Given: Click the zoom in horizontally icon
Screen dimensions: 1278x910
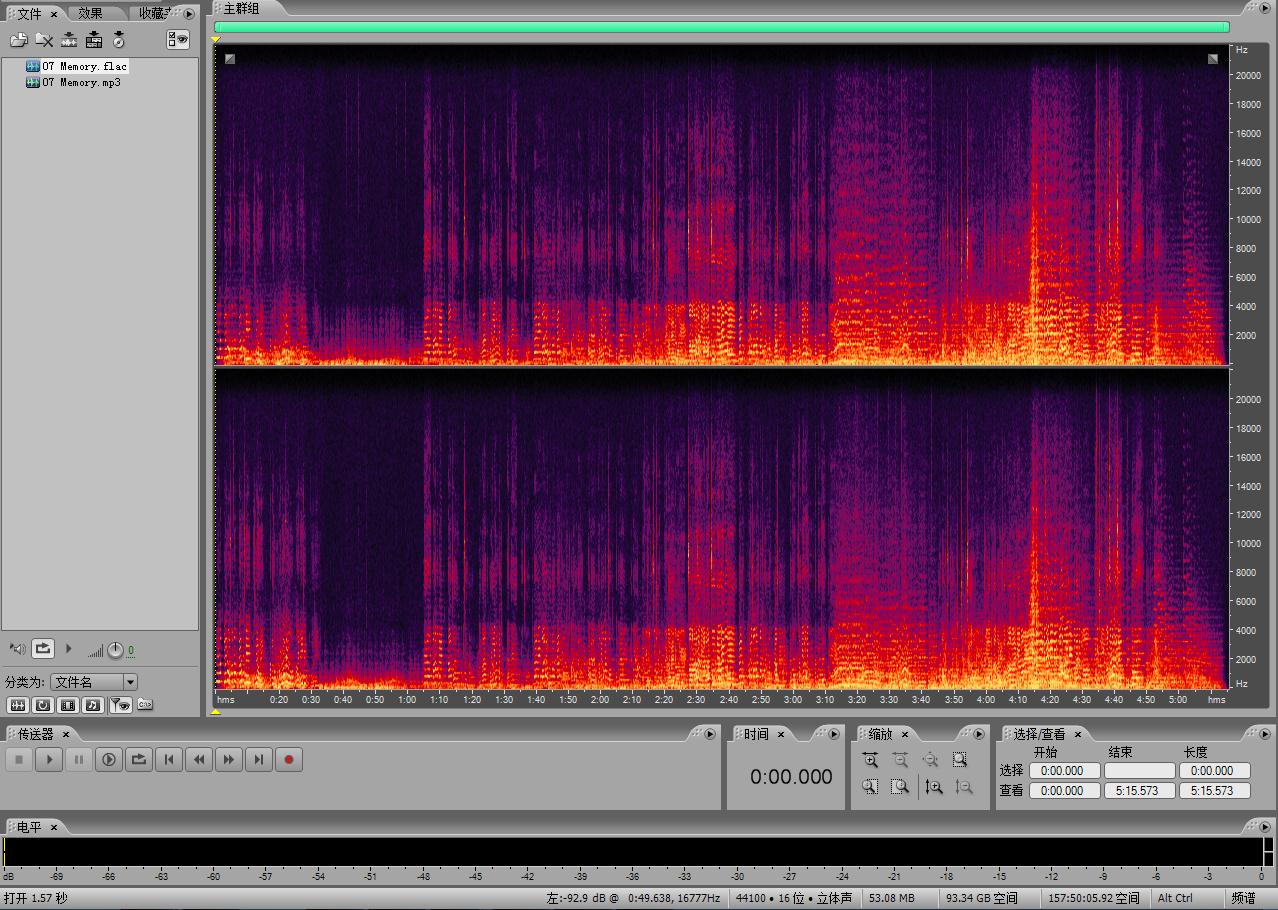Looking at the screenshot, I should (x=870, y=760).
